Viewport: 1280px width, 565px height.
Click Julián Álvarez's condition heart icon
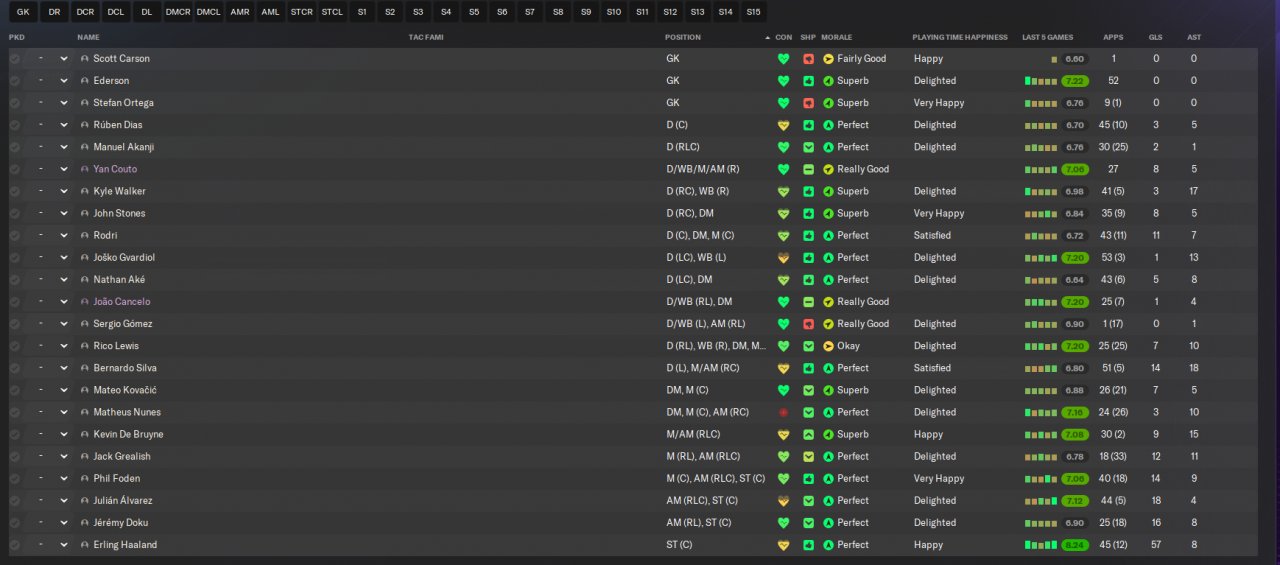(783, 501)
